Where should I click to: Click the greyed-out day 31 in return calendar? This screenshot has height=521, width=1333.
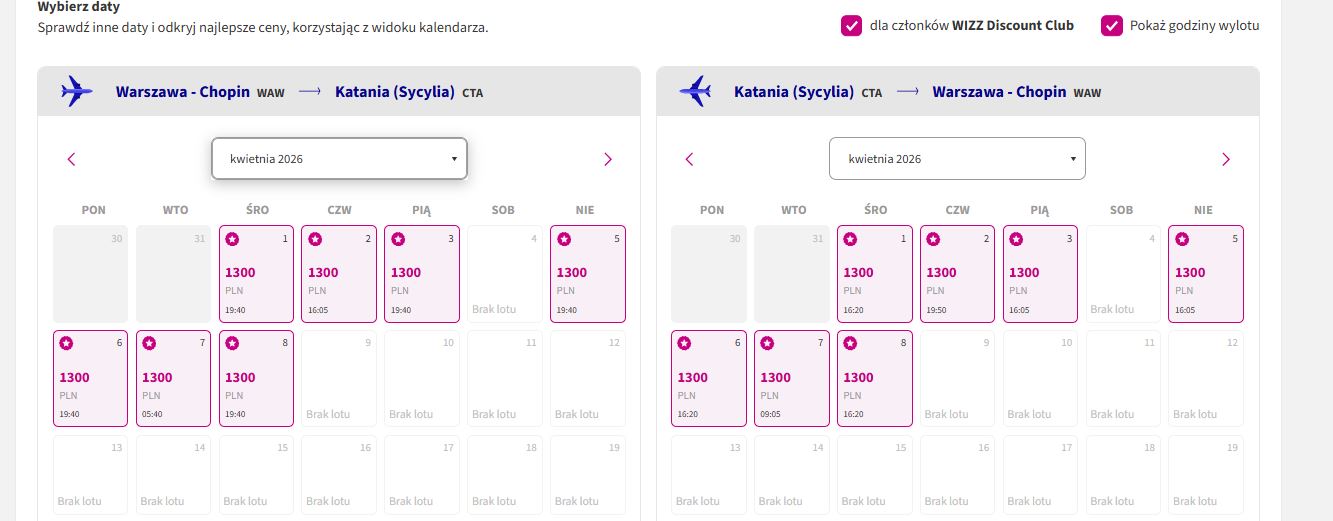coord(791,274)
